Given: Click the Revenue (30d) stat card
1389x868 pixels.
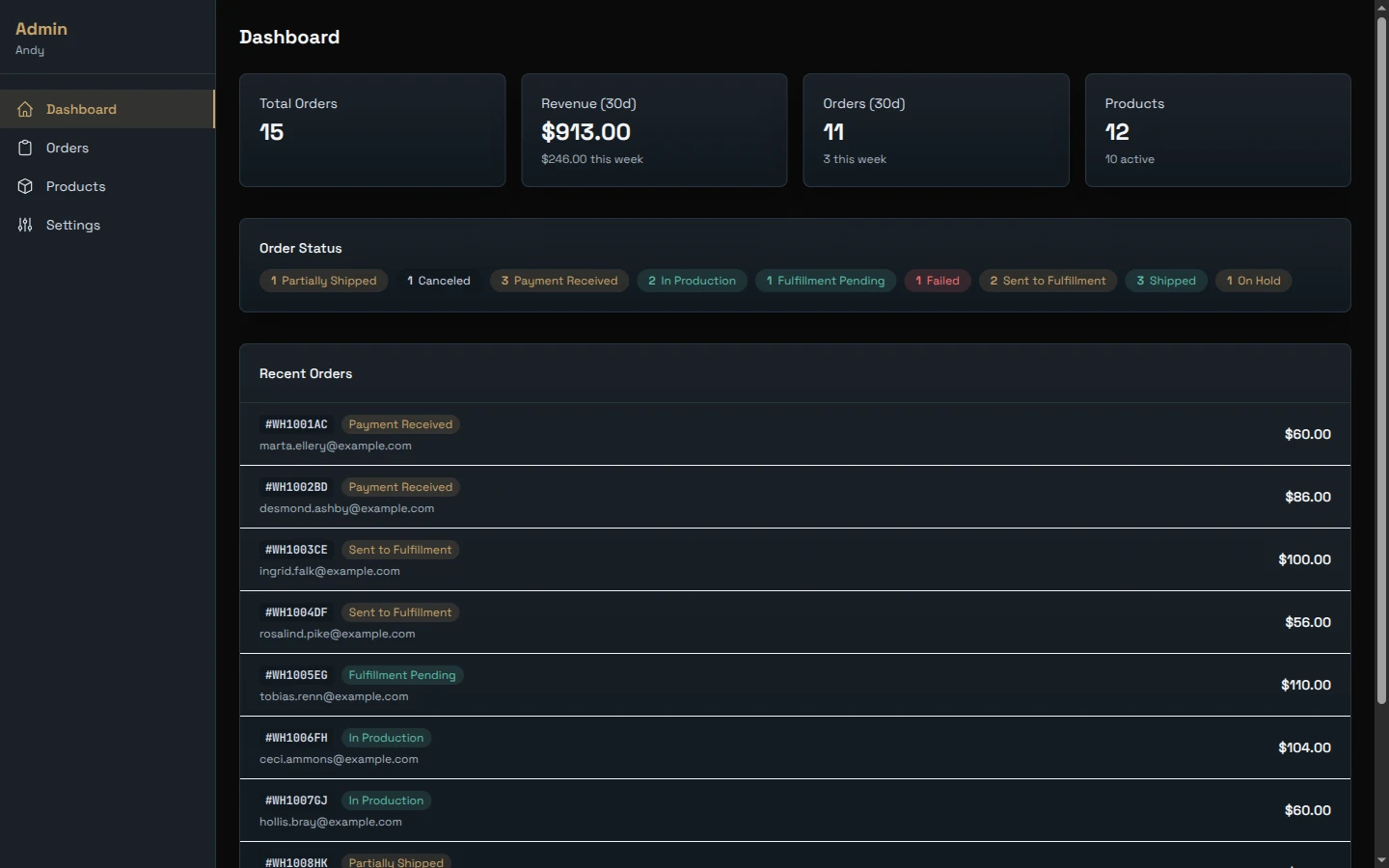Looking at the screenshot, I should pos(654,130).
